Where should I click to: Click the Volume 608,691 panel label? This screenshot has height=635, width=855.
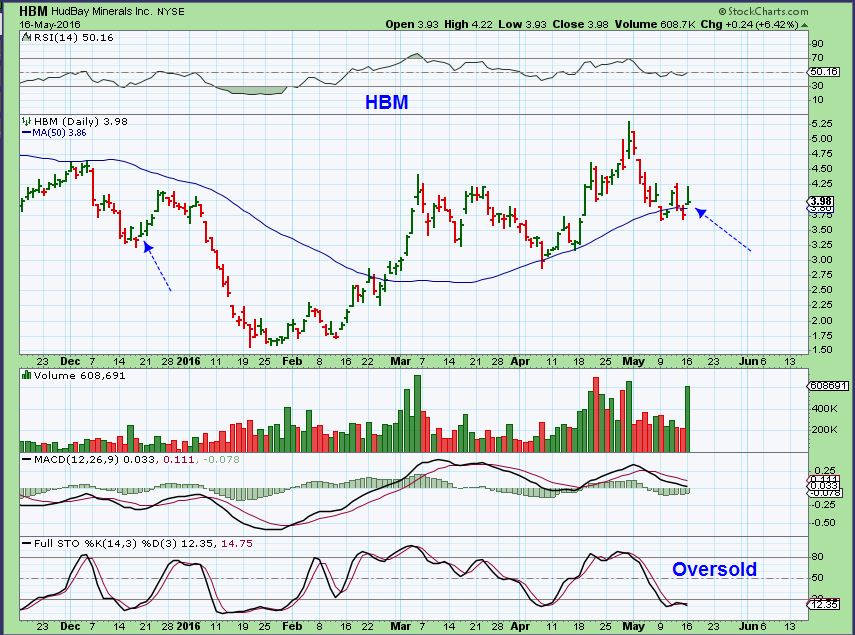(x=80, y=376)
